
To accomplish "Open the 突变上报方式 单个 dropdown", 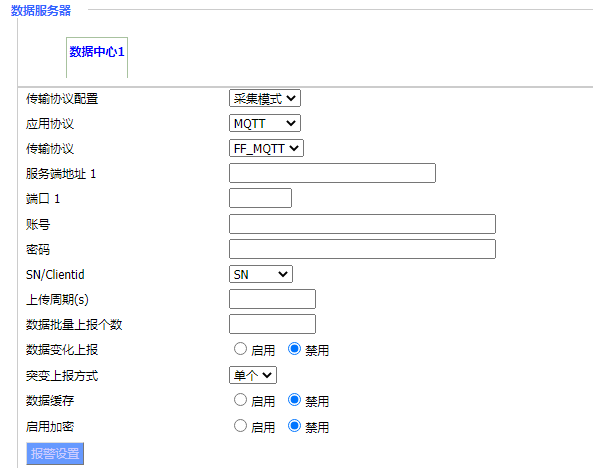I will coord(253,375).
